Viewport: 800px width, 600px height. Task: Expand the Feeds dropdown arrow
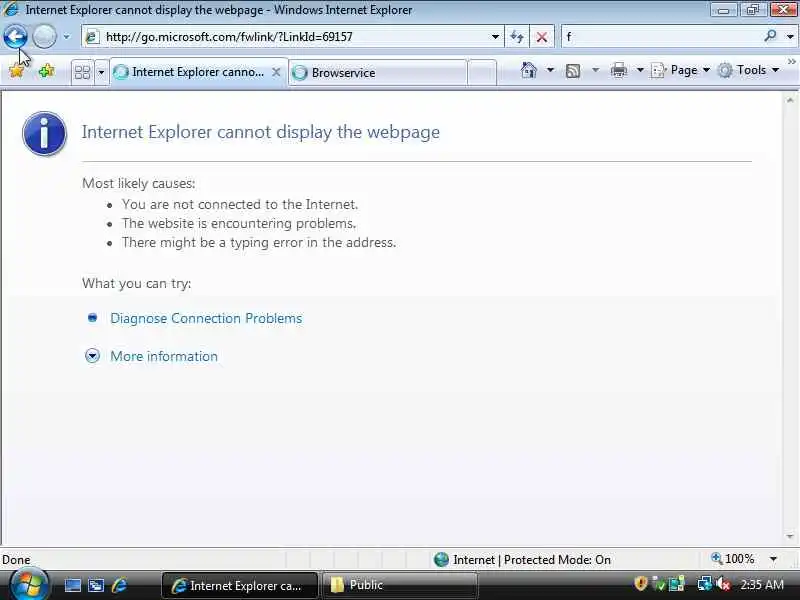pos(595,70)
